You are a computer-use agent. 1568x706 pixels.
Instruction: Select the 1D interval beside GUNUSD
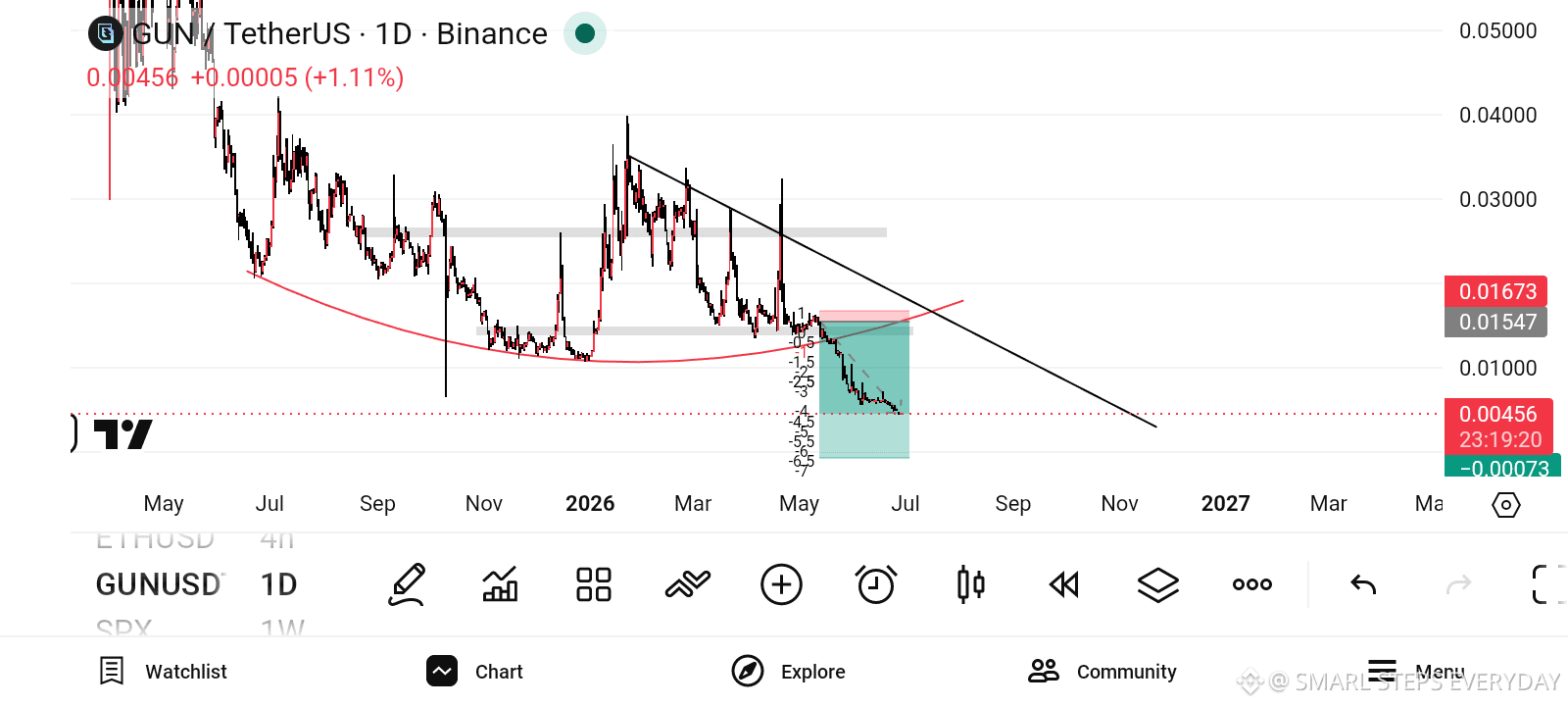pyautogui.click(x=279, y=584)
